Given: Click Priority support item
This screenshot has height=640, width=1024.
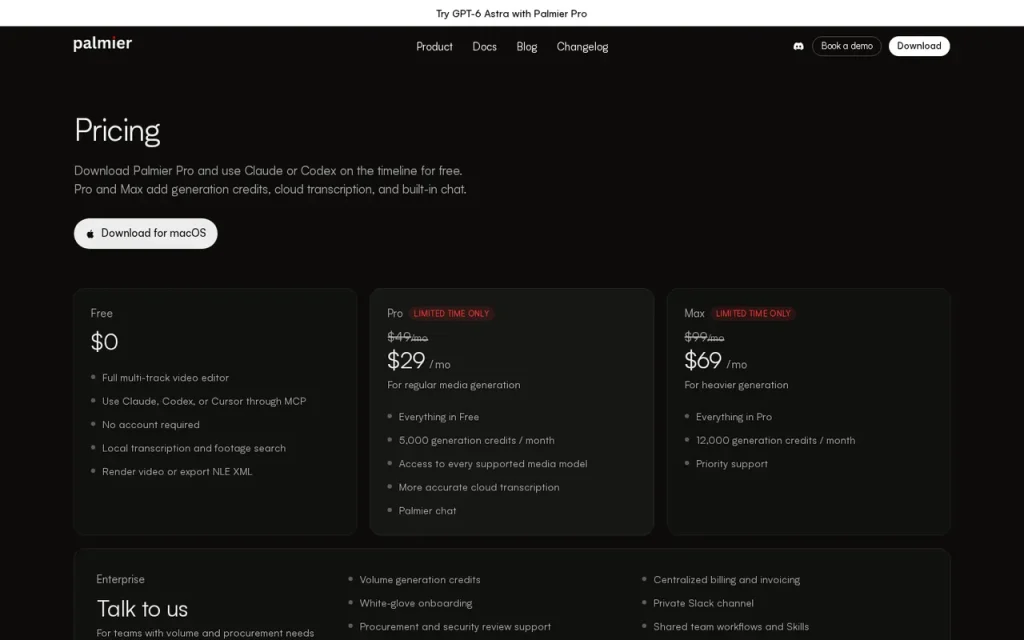Looking at the screenshot, I should [731, 464].
